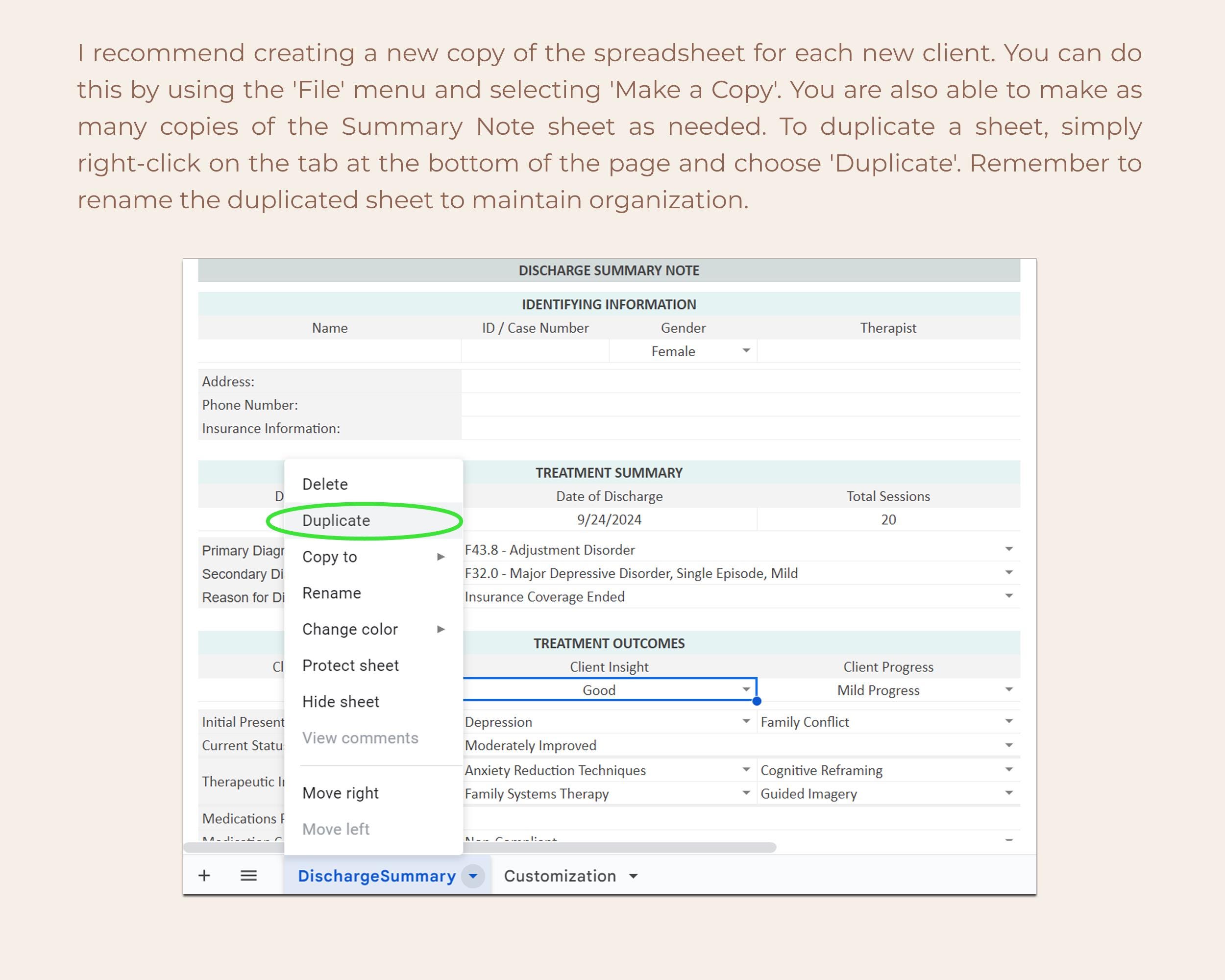This screenshot has width=1225, height=980.
Task: Select Rename from the context menu
Action: (x=332, y=592)
